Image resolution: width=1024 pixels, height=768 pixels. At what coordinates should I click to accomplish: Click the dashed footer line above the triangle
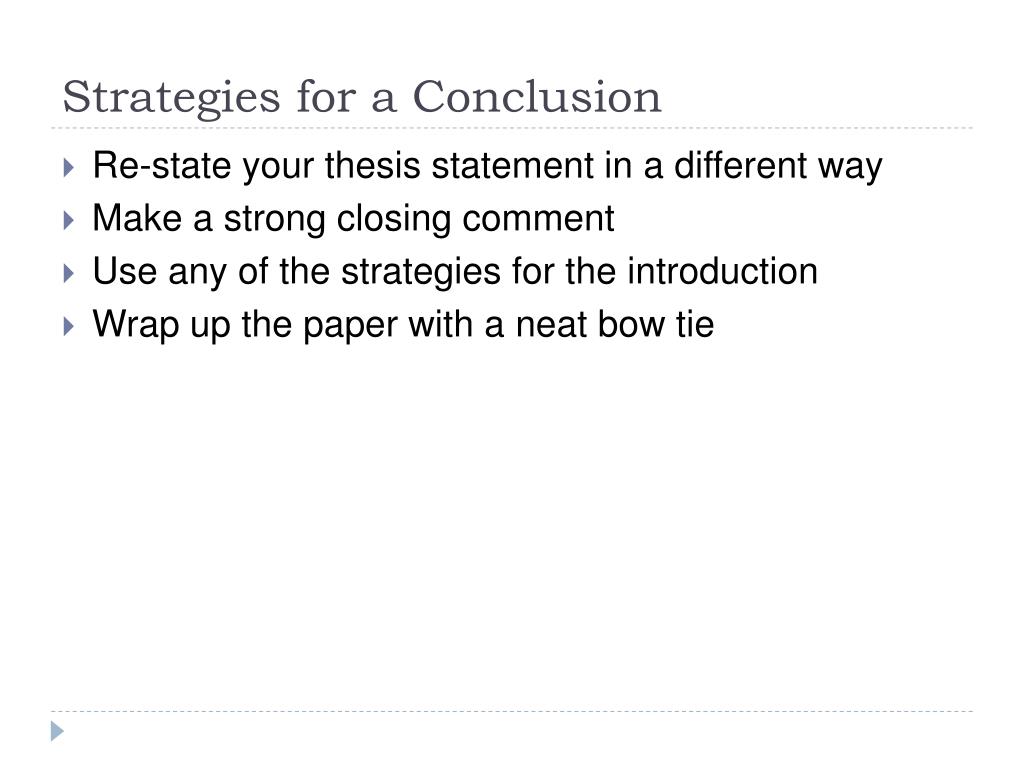(512, 711)
